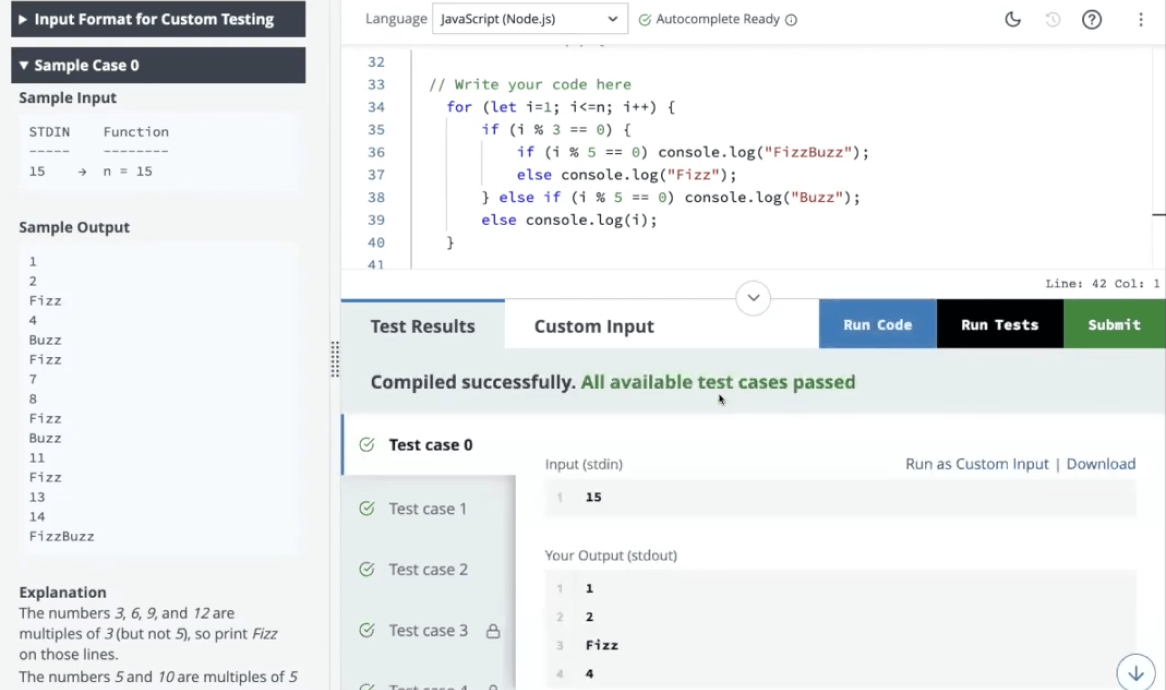The height and width of the screenshot is (690, 1166).
Task: Click the Download link
Action: tap(1101, 464)
